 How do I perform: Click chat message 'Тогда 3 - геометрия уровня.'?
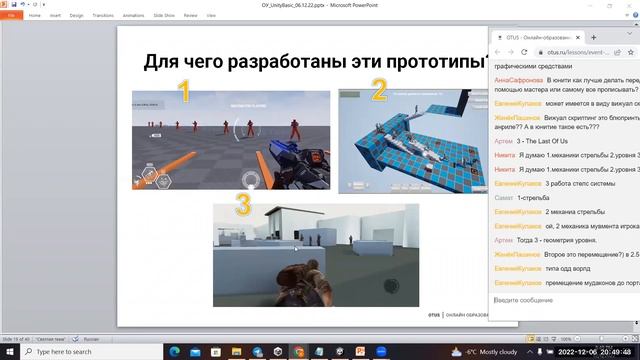tap(557, 240)
